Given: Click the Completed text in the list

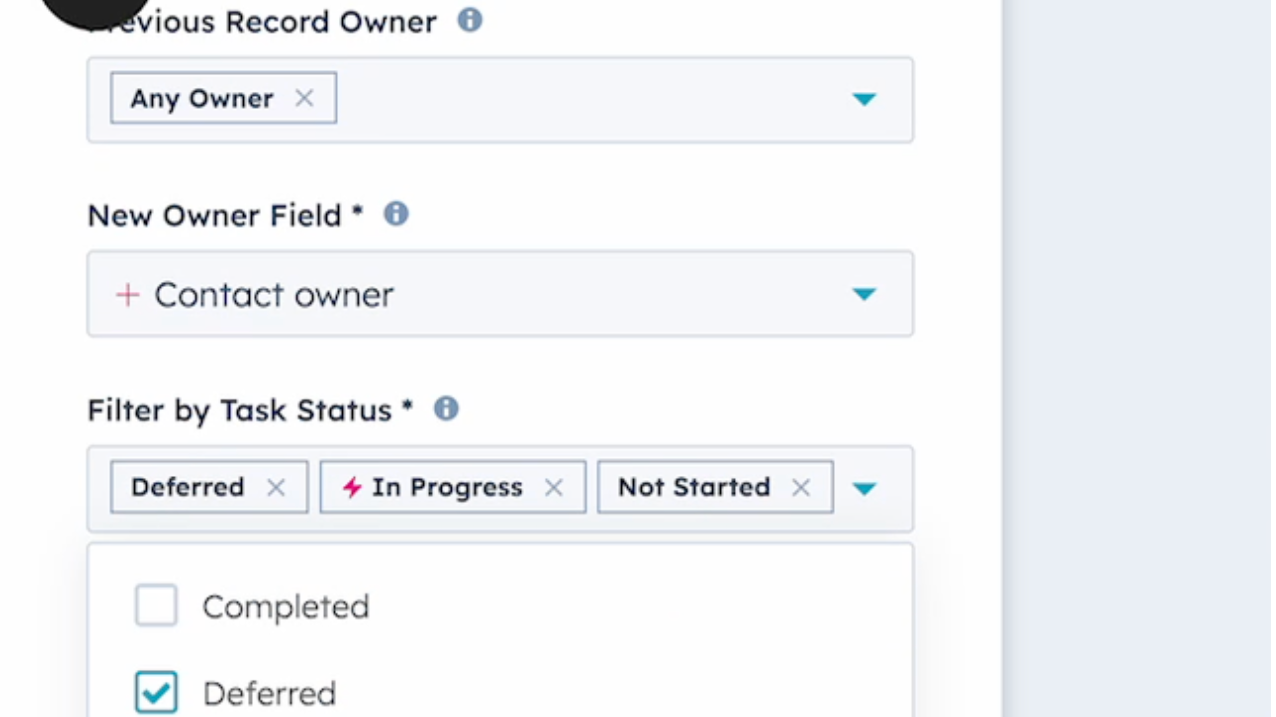Looking at the screenshot, I should click(286, 605).
